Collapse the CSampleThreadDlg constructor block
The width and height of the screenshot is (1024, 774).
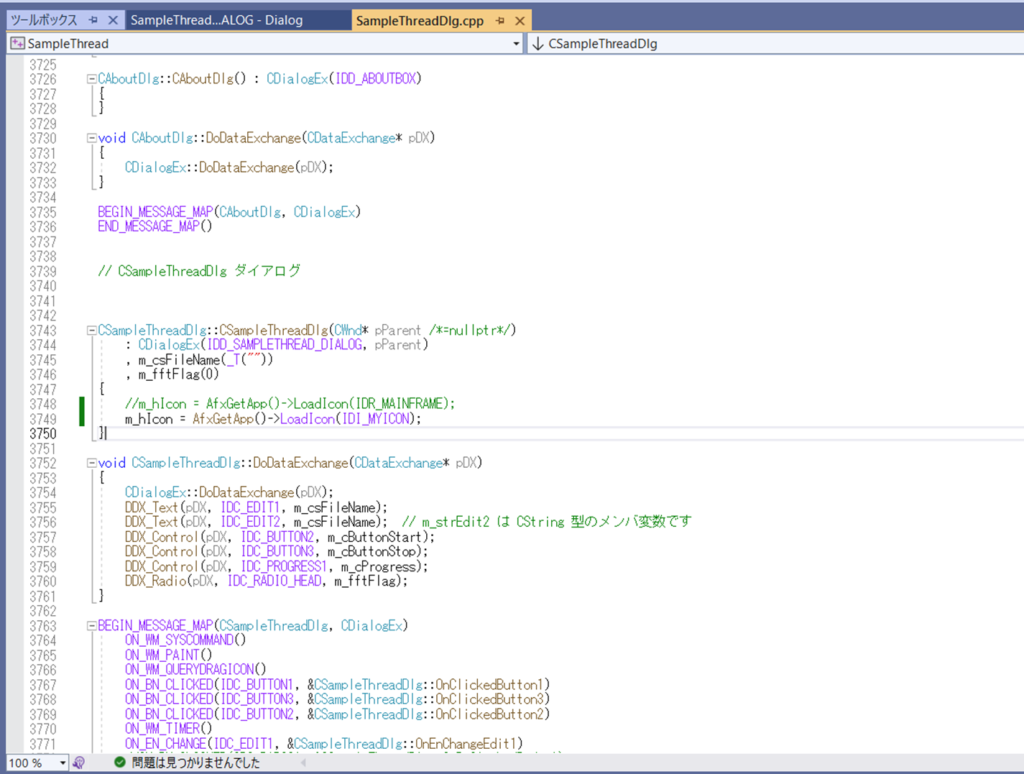tap(91, 330)
